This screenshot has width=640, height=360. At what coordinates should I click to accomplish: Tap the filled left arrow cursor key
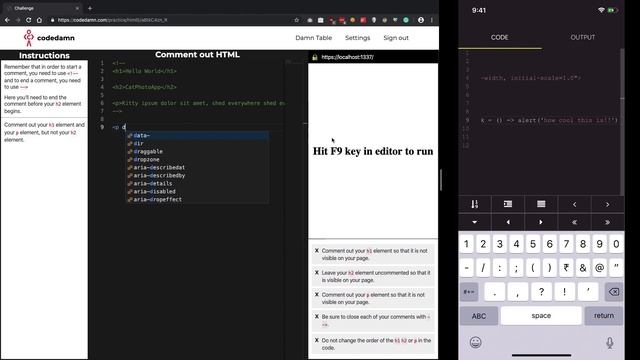pyautogui.click(x=508, y=222)
